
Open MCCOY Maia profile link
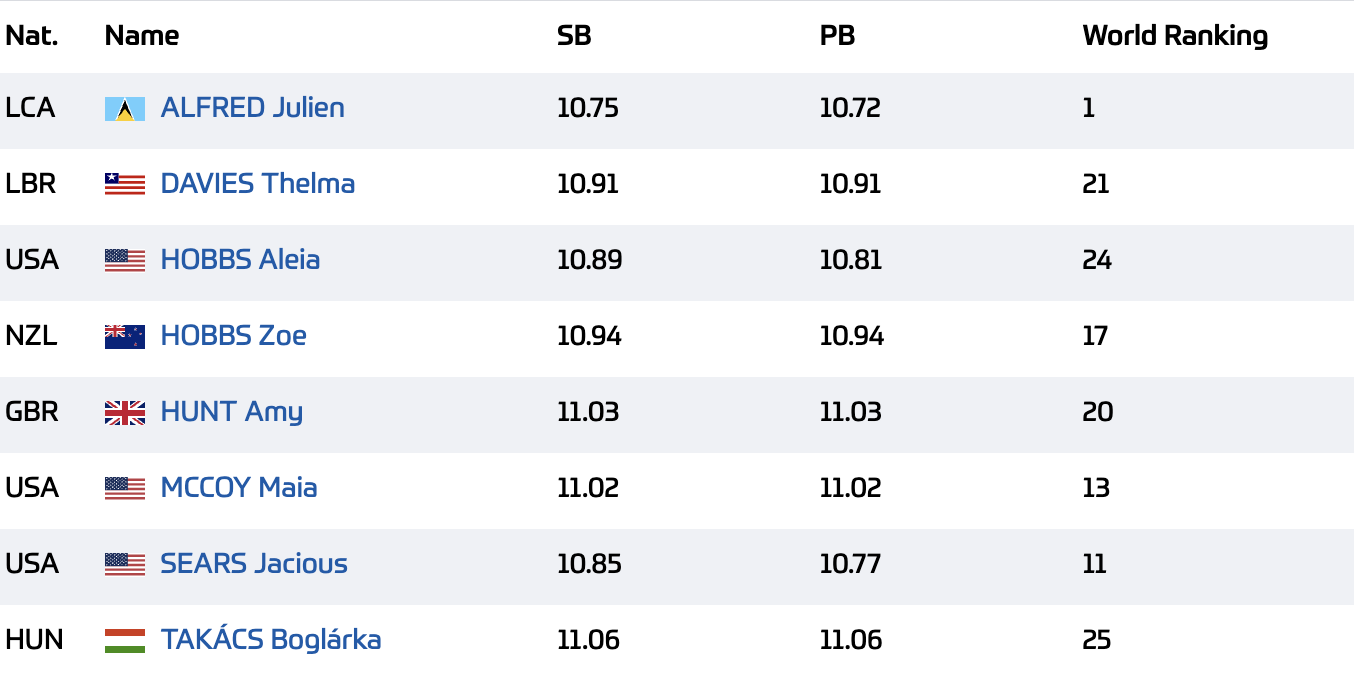pyautogui.click(x=239, y=488)
